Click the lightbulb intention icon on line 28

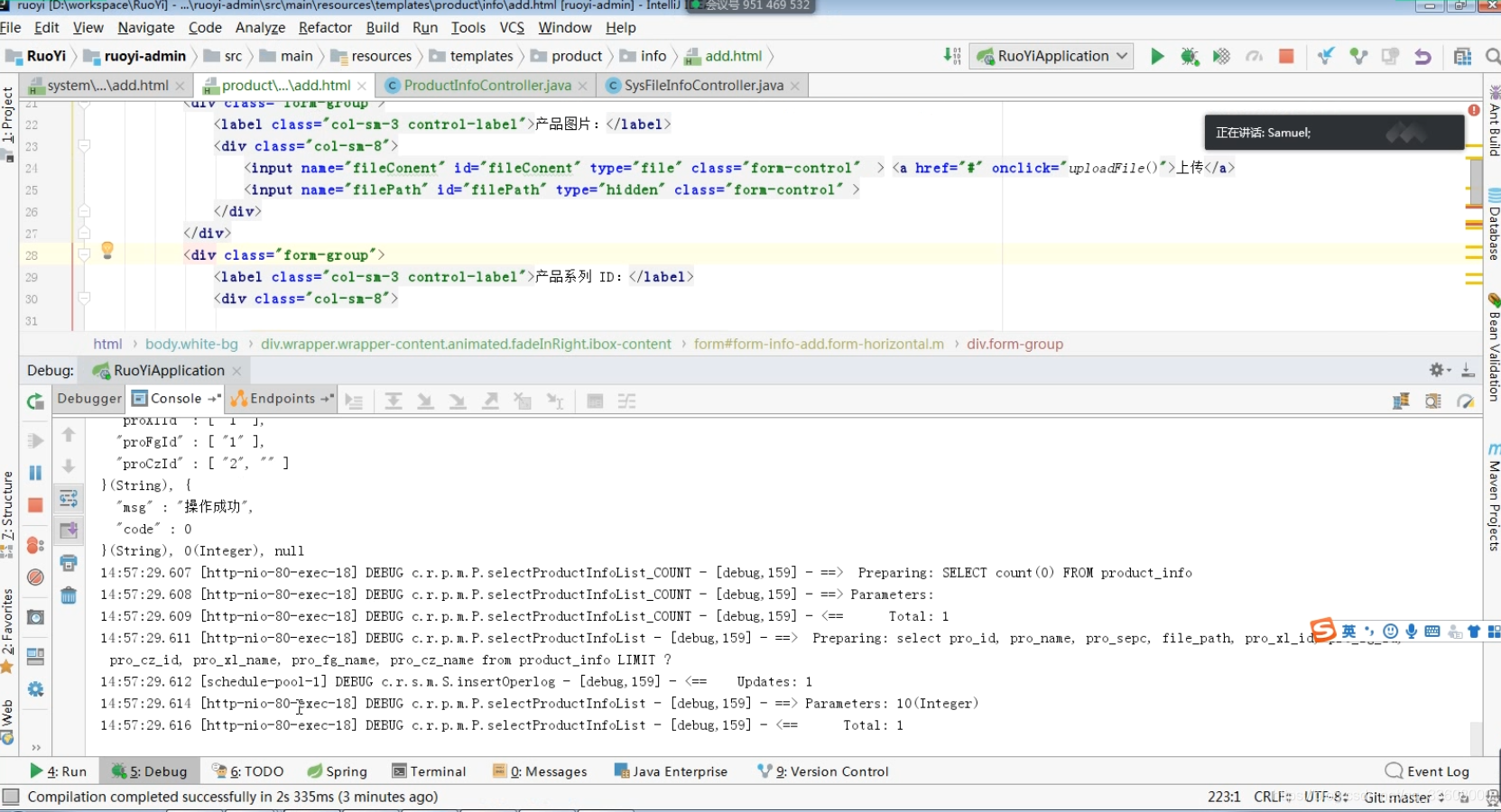[107, 250]
